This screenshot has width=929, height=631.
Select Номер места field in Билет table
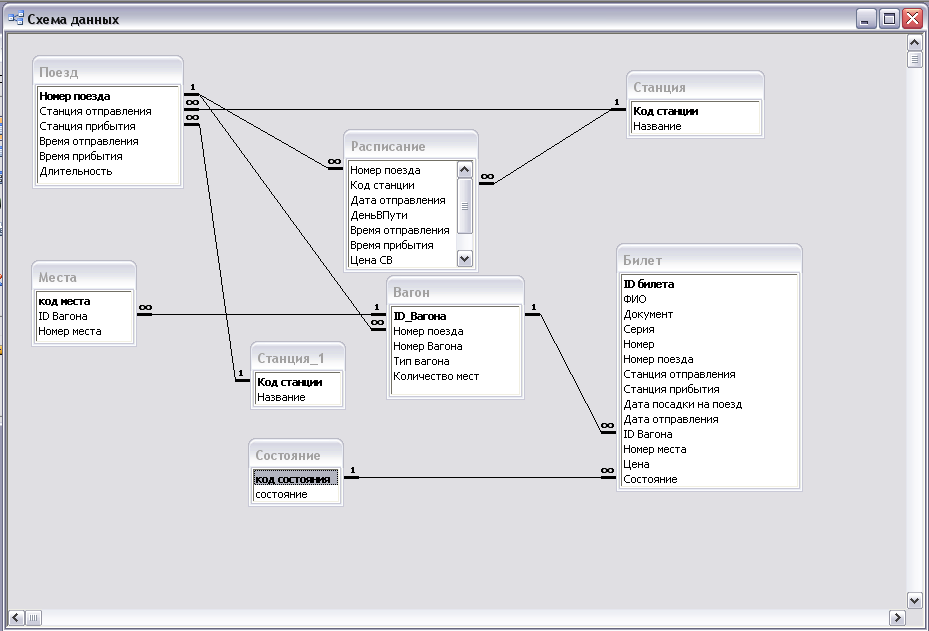point(709,449)
